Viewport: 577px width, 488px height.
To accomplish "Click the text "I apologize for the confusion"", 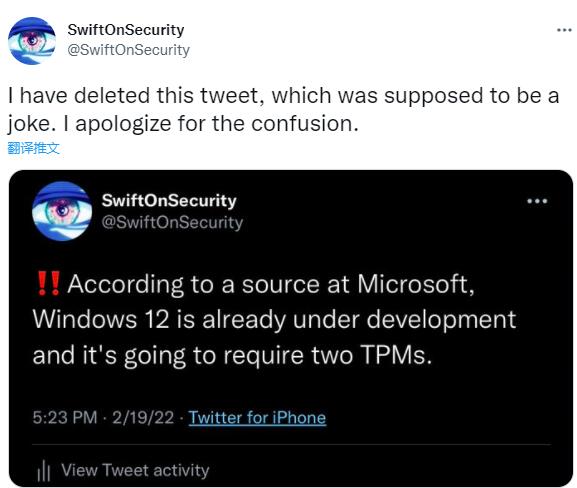I will (211, 124).
